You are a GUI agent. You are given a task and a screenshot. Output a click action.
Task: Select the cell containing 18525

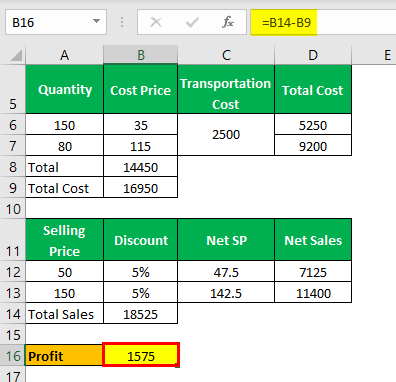[x=140, y=314]
